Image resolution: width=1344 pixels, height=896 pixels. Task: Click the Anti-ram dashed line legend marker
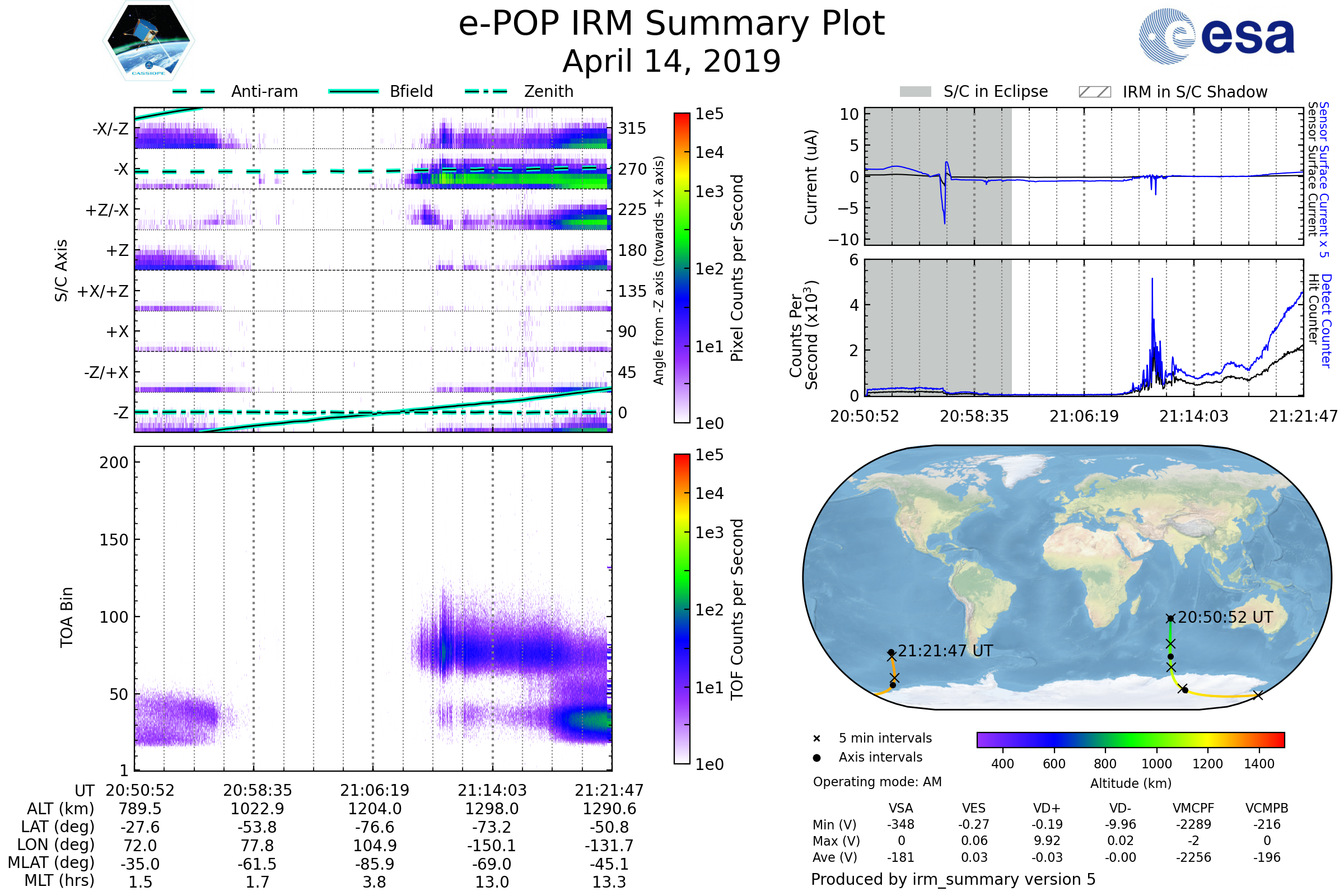click(x=194, y=91)
